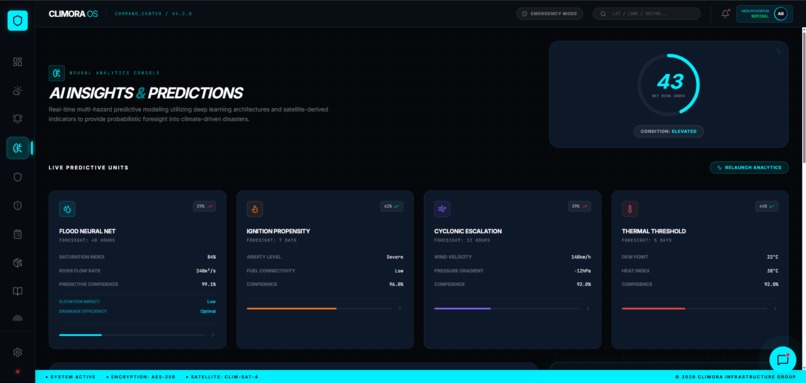Screen dimensions: 806x383
Task: Click the LAT / LONG / SECTOR search field
Action: (647, 14)
